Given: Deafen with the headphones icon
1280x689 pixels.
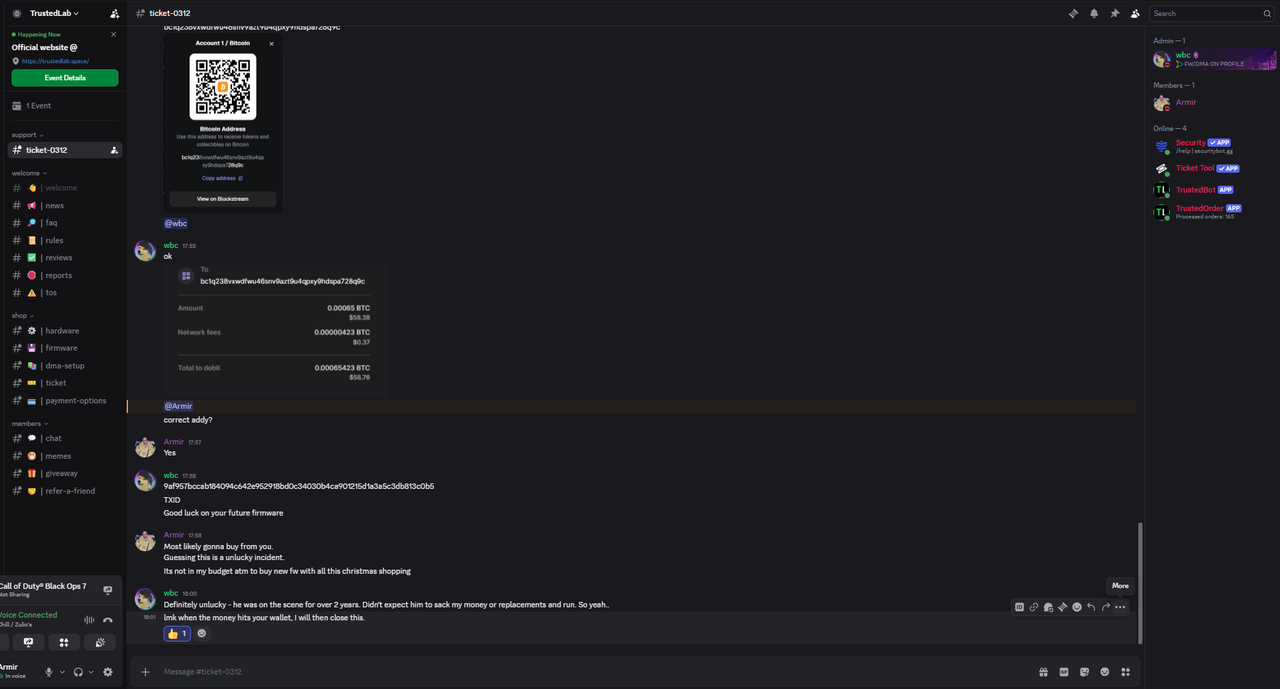Looking at the screenshot, I should pos(78,672).
